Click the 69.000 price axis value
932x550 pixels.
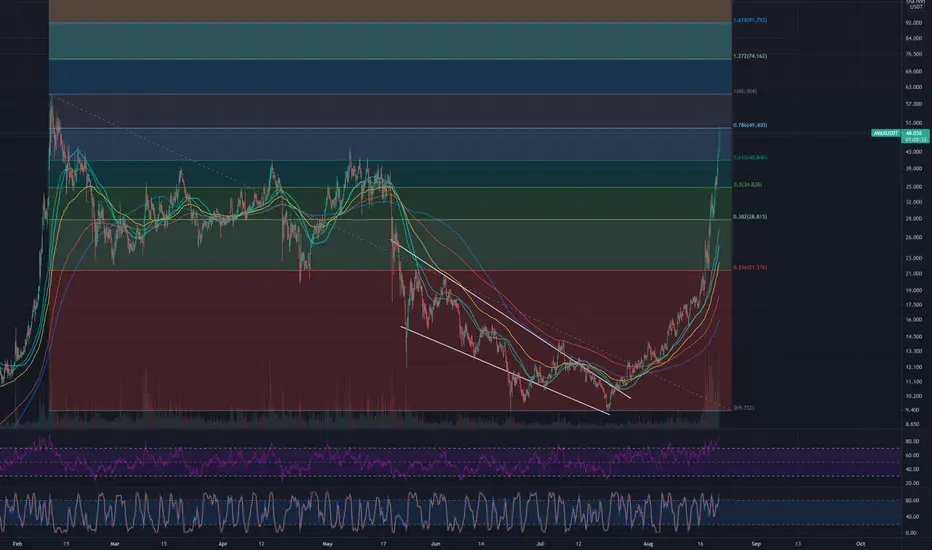(913, 71)
